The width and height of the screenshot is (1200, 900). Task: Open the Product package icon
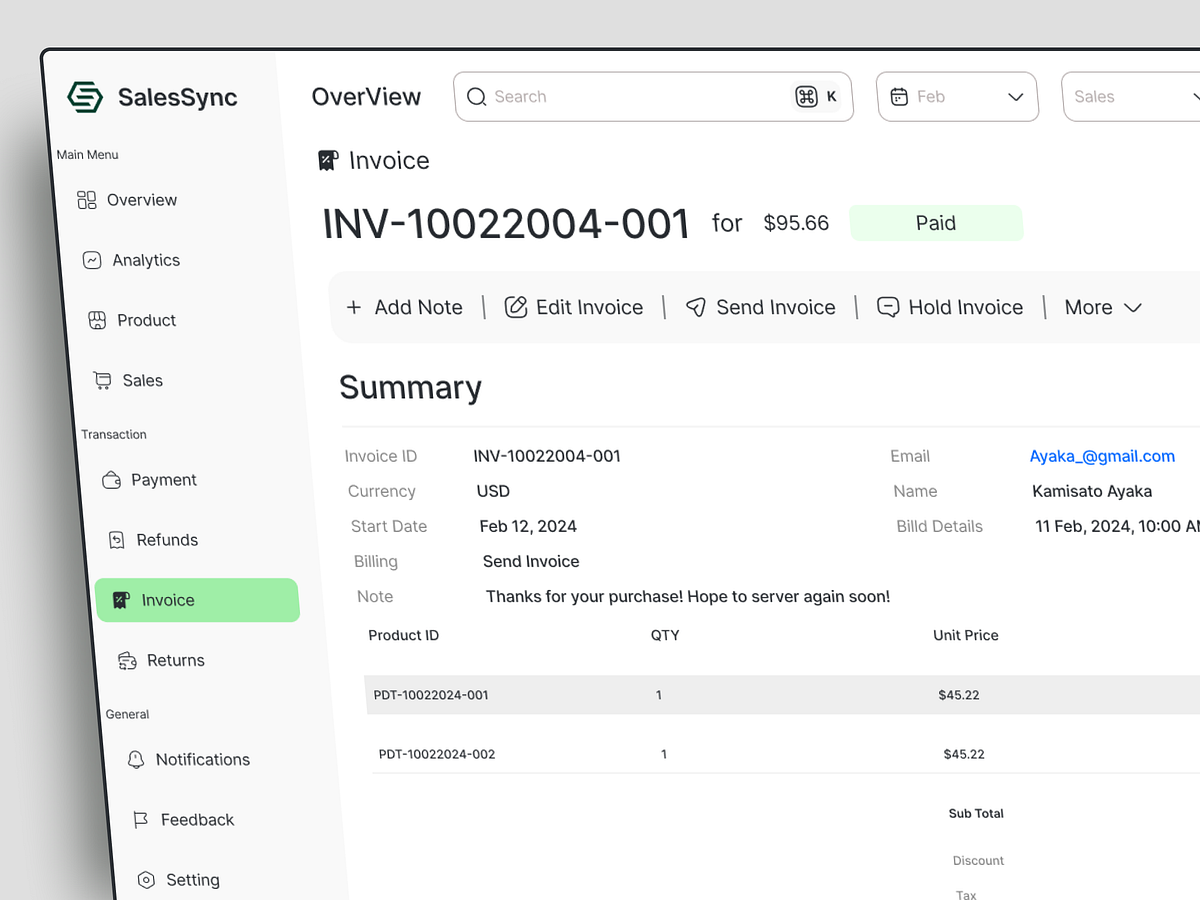click(98, 320)
